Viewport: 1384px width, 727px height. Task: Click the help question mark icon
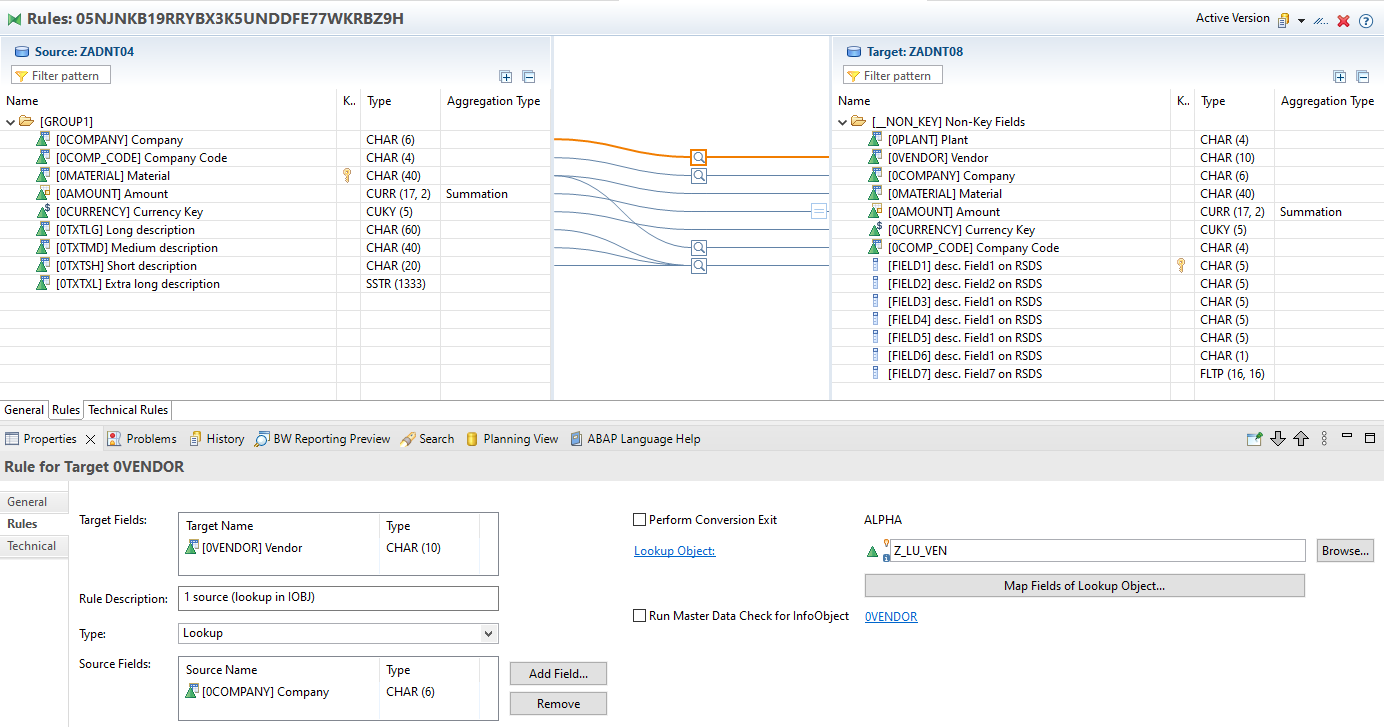pos(1366,20)
